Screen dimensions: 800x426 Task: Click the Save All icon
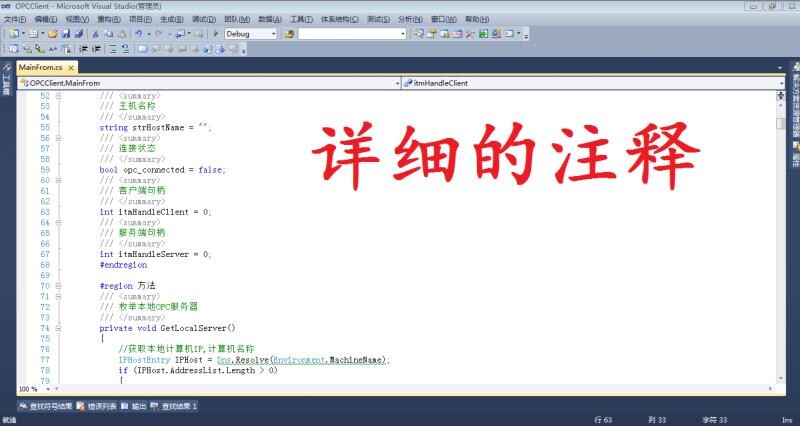pos(79,34)
